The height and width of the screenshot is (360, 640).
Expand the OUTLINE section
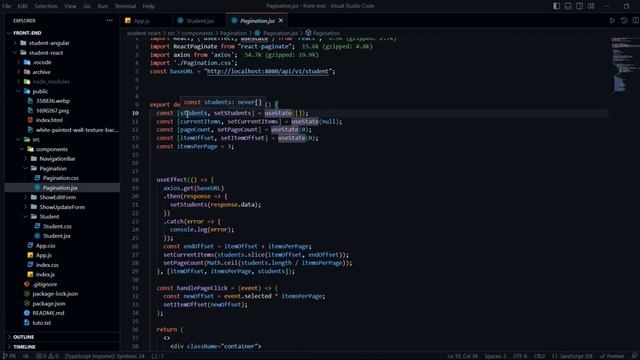pyautogui.click(x=23, y=337)
